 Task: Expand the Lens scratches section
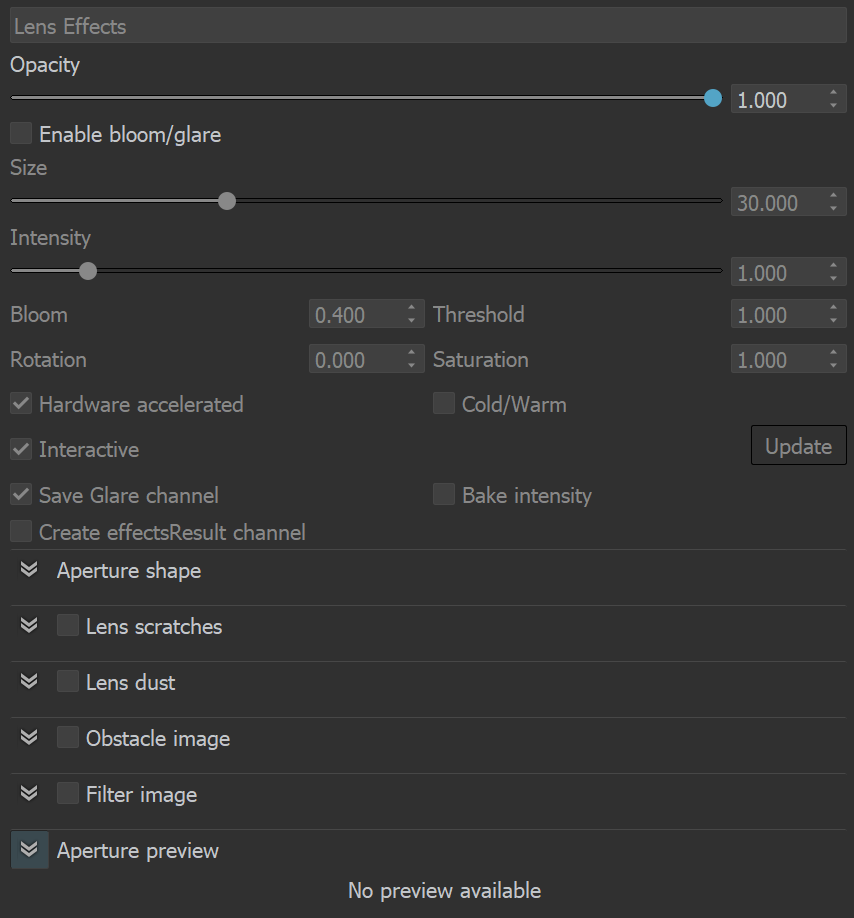(x=28, y=625)
